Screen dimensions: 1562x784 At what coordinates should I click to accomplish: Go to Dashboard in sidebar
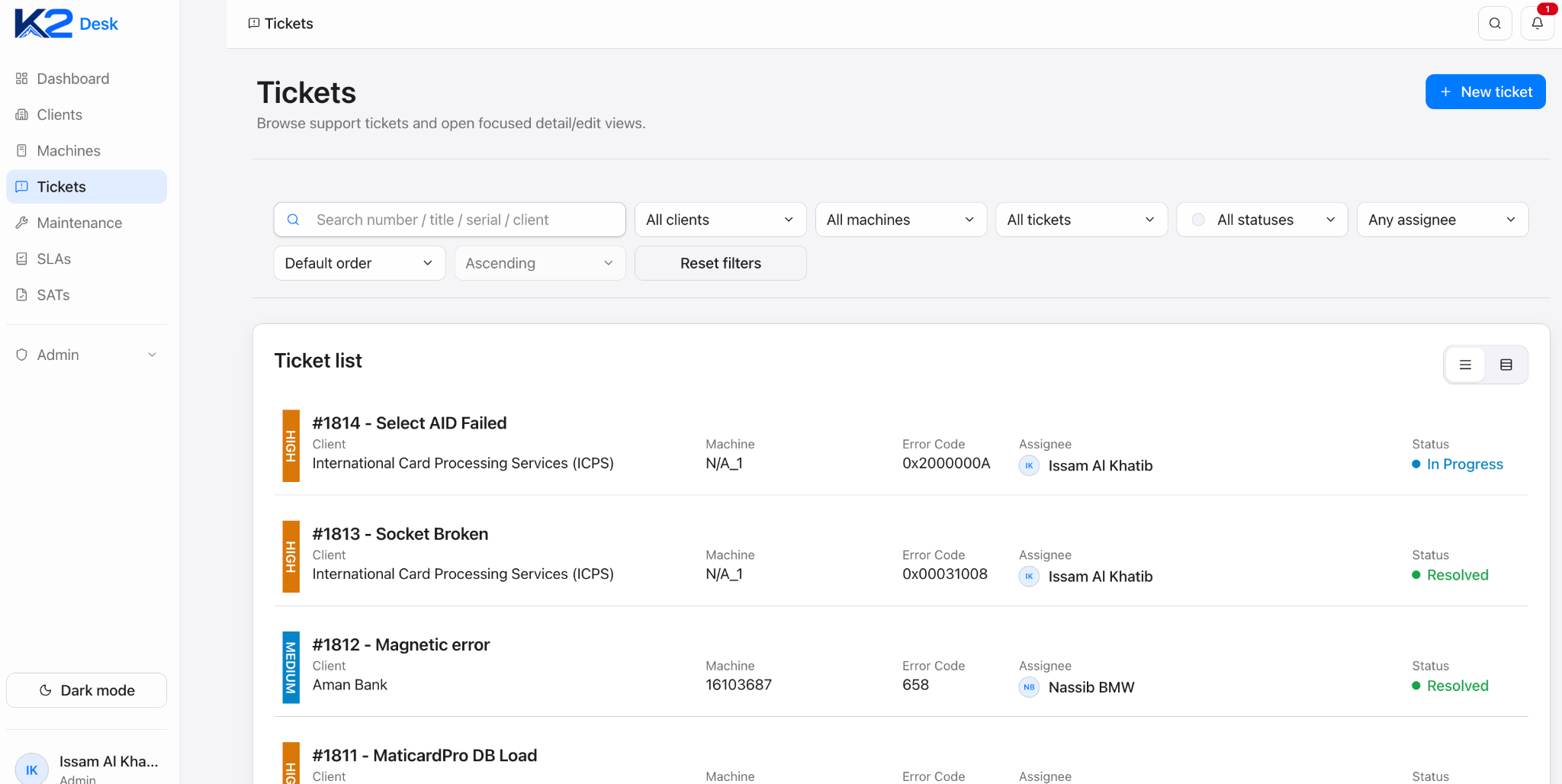pyautogui.click(x=86, y=79)
